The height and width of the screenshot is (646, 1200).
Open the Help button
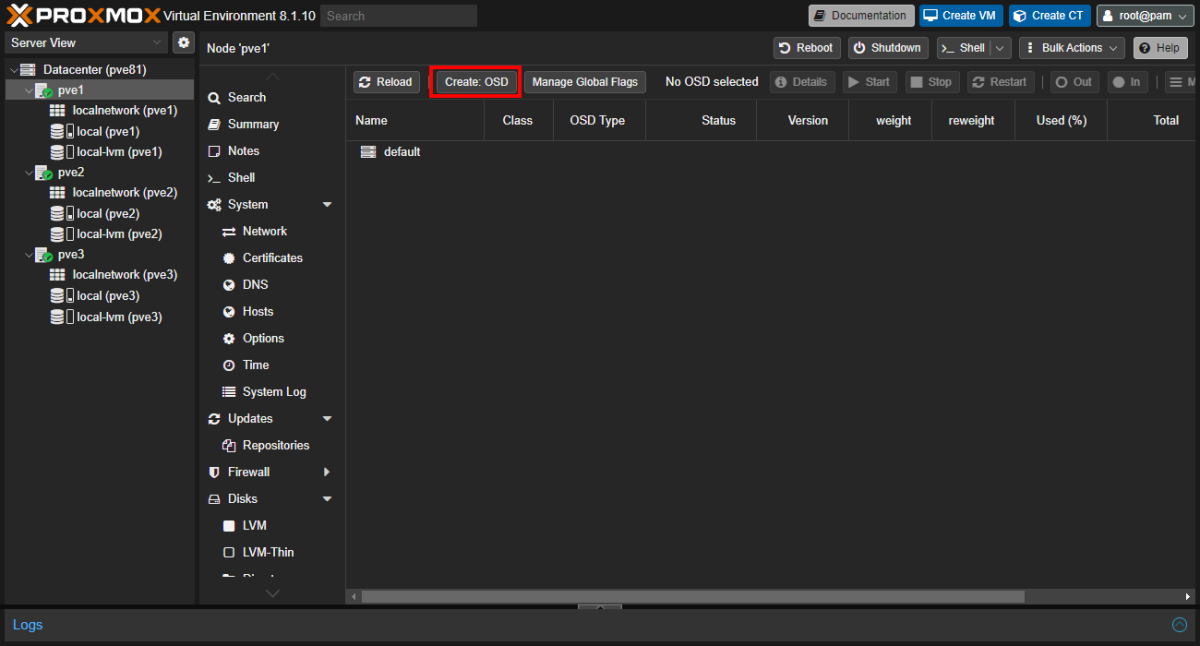point(1160,48)
